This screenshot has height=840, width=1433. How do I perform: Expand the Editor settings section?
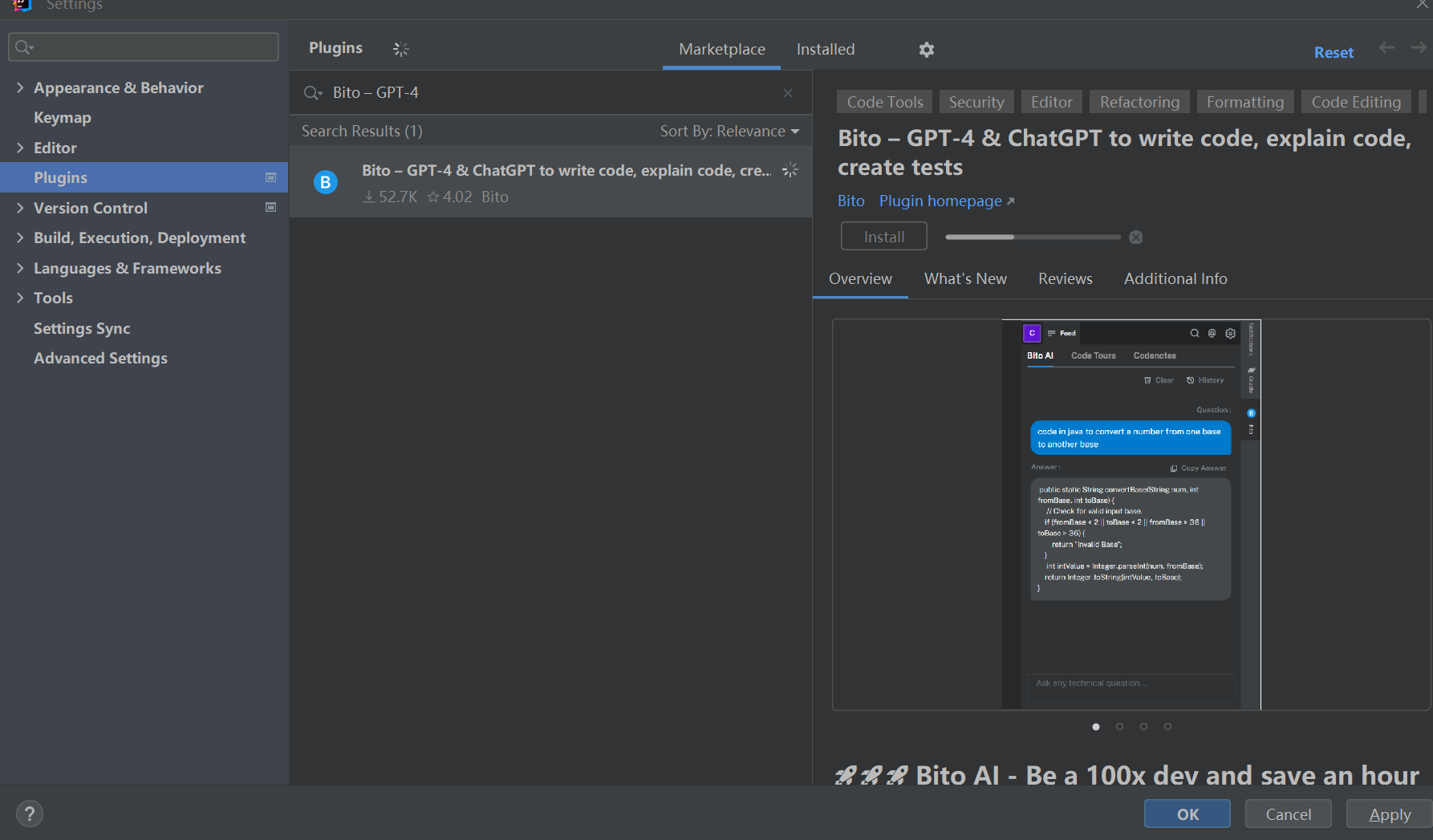pyautogui.click(x=20, y=148)
